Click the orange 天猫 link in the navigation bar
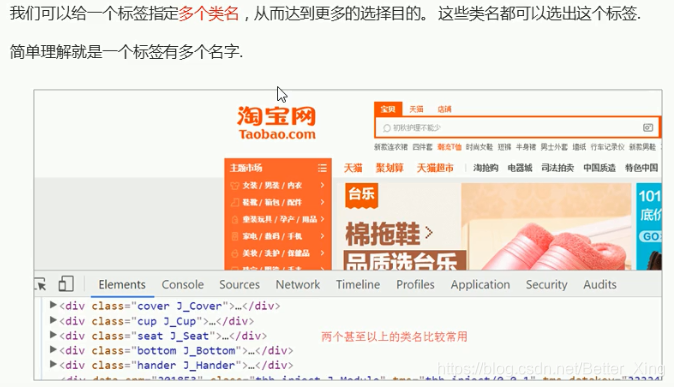 tap(353, 168)
